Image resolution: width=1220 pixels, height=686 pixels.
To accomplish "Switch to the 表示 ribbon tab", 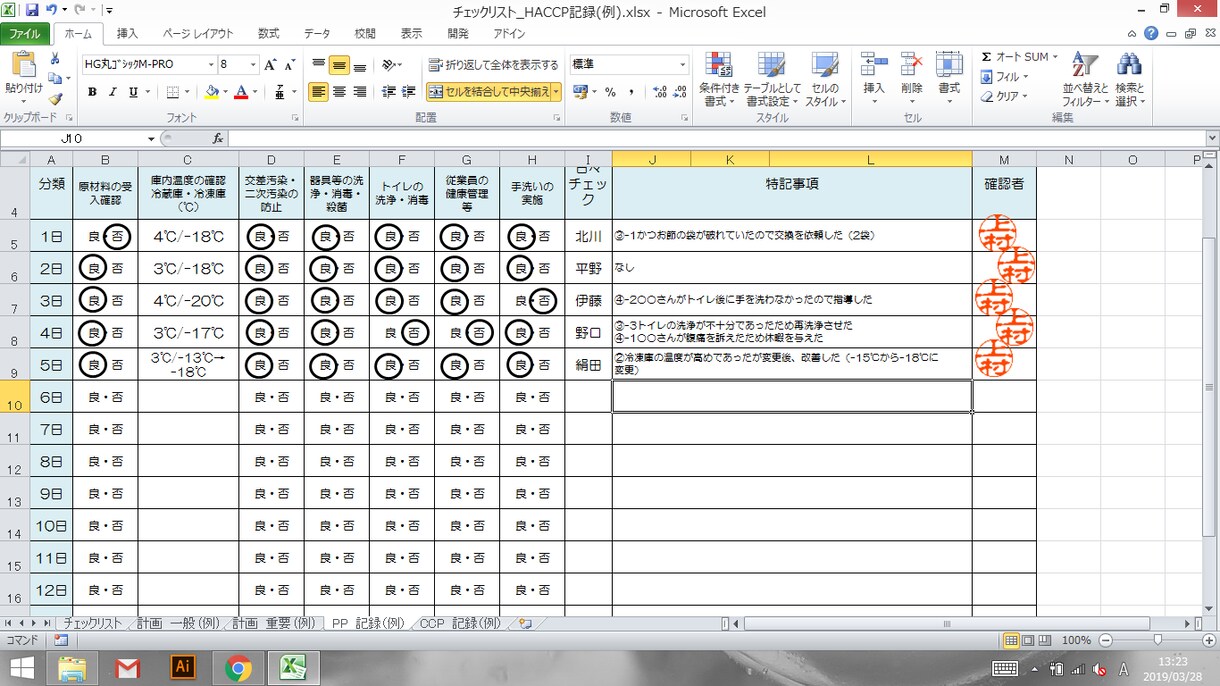I will [411, 33].
